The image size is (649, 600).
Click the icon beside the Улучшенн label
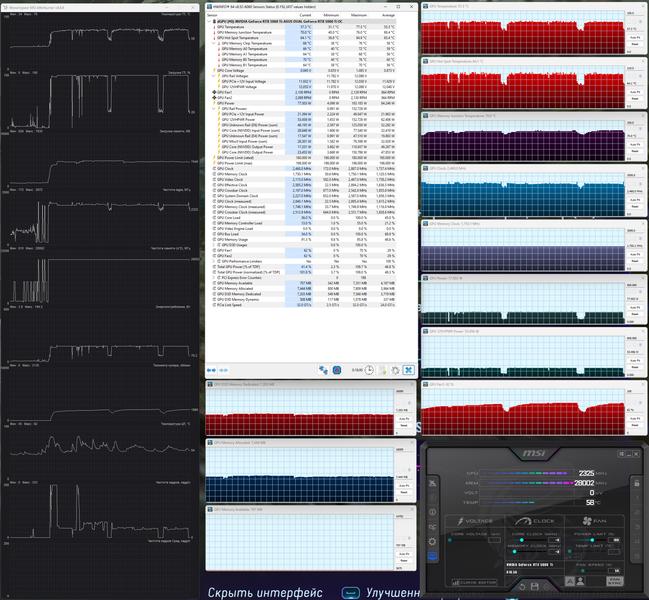tap(351, 592)
